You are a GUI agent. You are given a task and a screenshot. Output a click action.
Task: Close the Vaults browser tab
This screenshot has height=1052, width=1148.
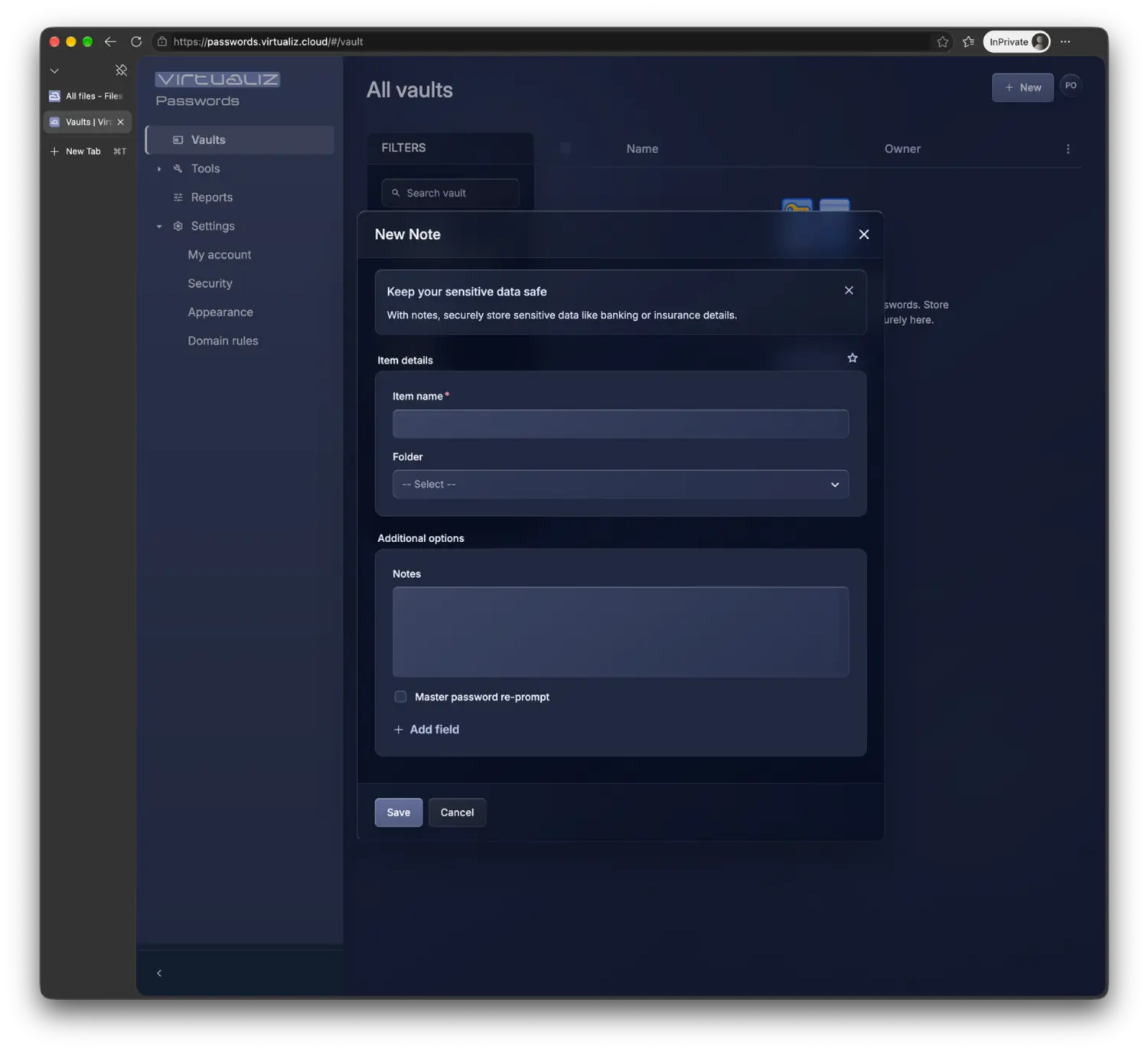[x=120, y=122]
